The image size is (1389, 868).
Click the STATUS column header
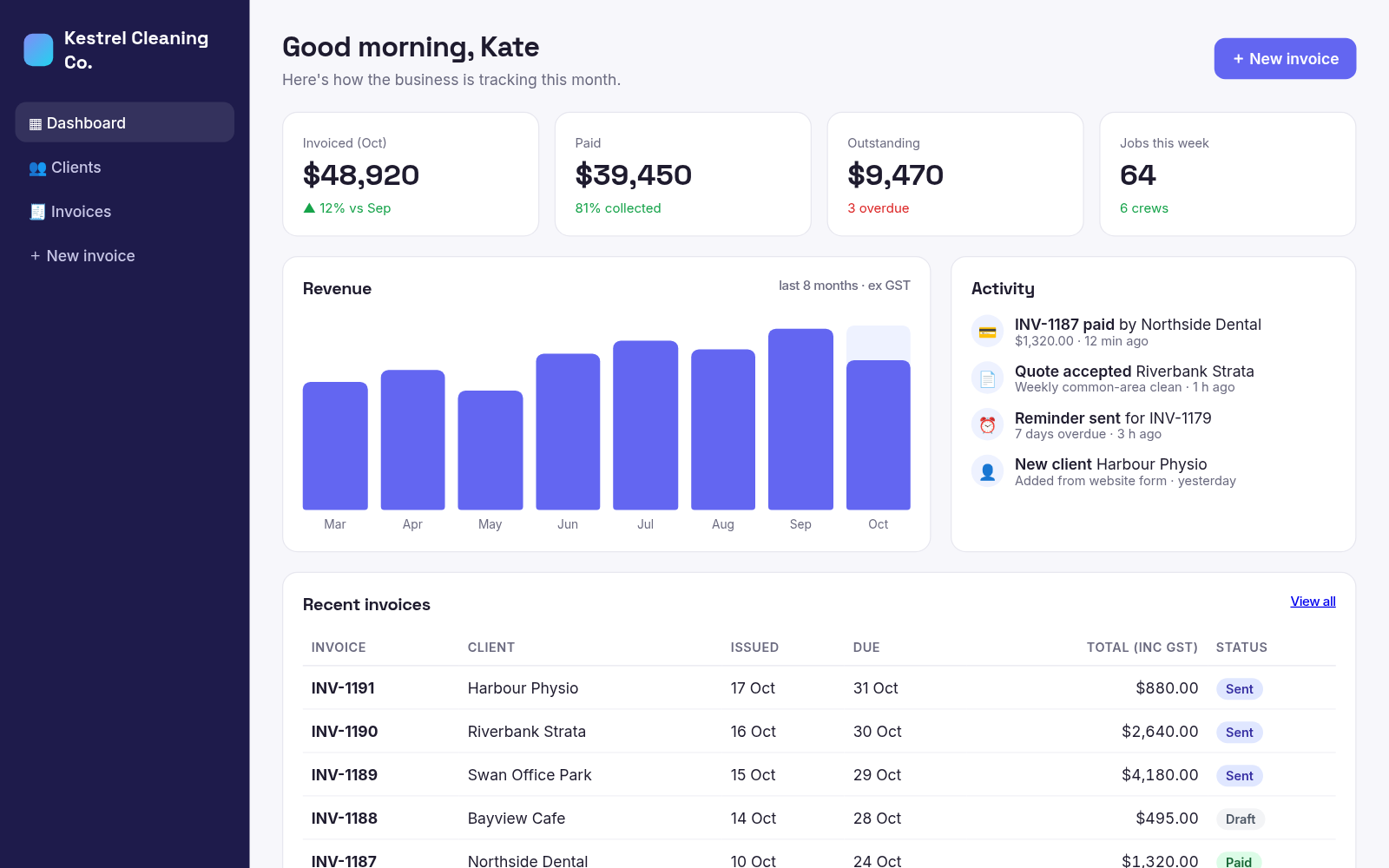pos(1241,648)
